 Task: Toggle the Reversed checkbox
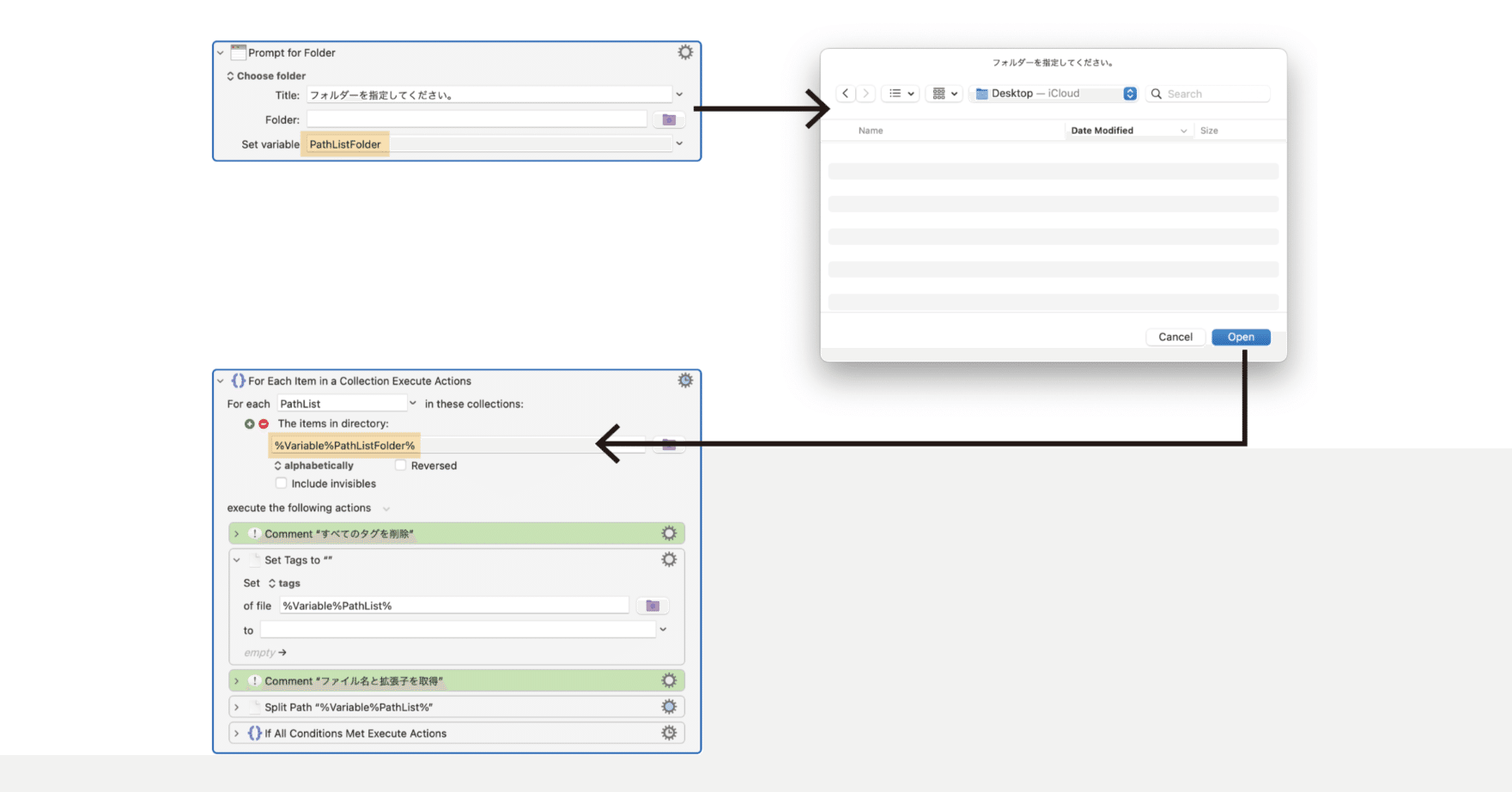tap(401, 466)
